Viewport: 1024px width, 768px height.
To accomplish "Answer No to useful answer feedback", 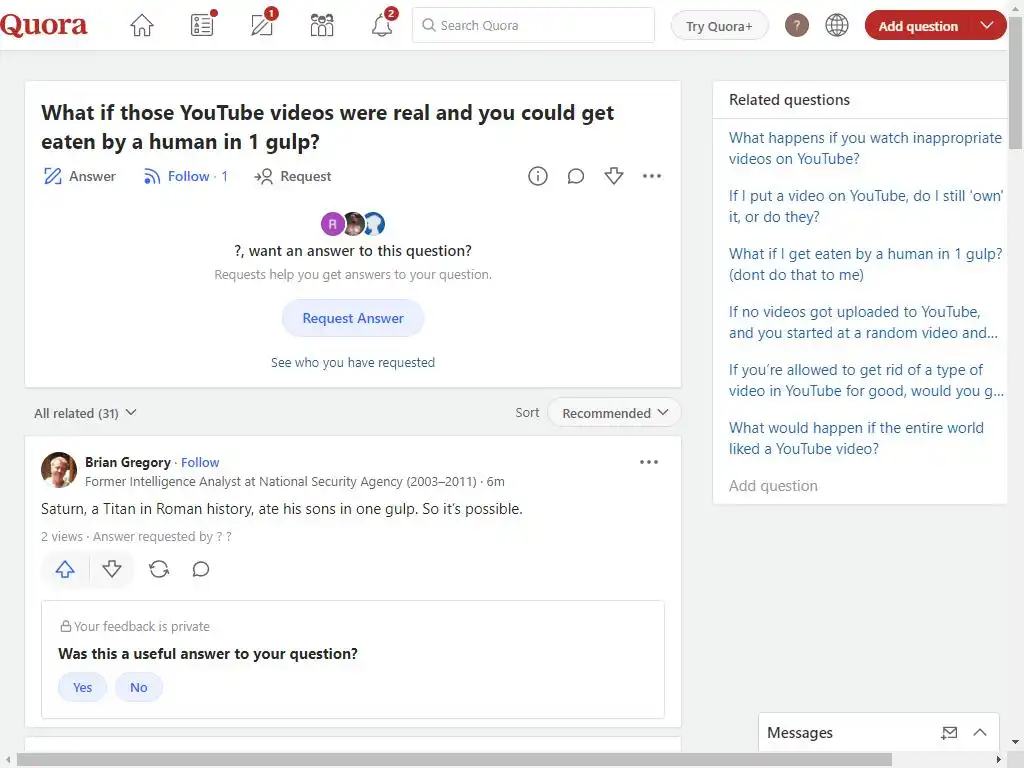I will 138,687.
